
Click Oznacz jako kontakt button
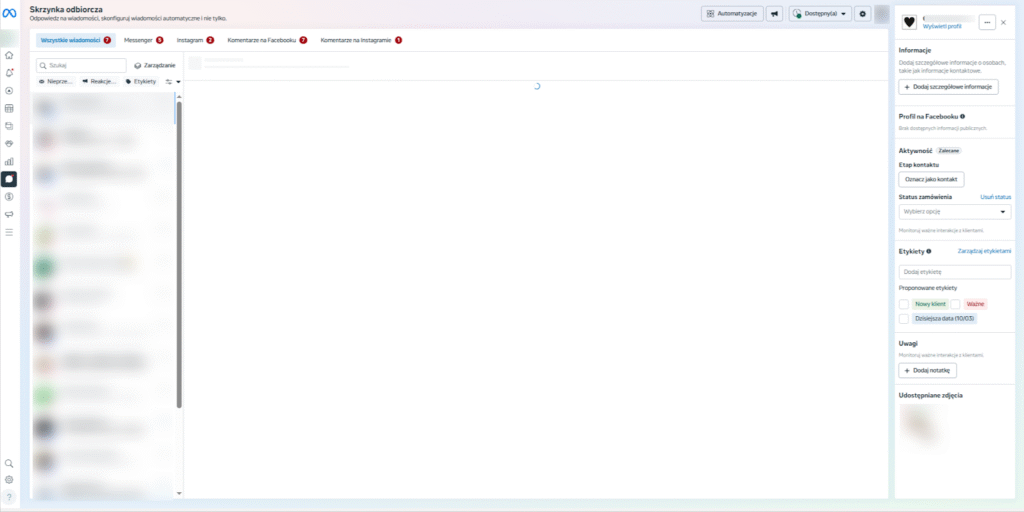pyautogui.click(x=931, y=180)
